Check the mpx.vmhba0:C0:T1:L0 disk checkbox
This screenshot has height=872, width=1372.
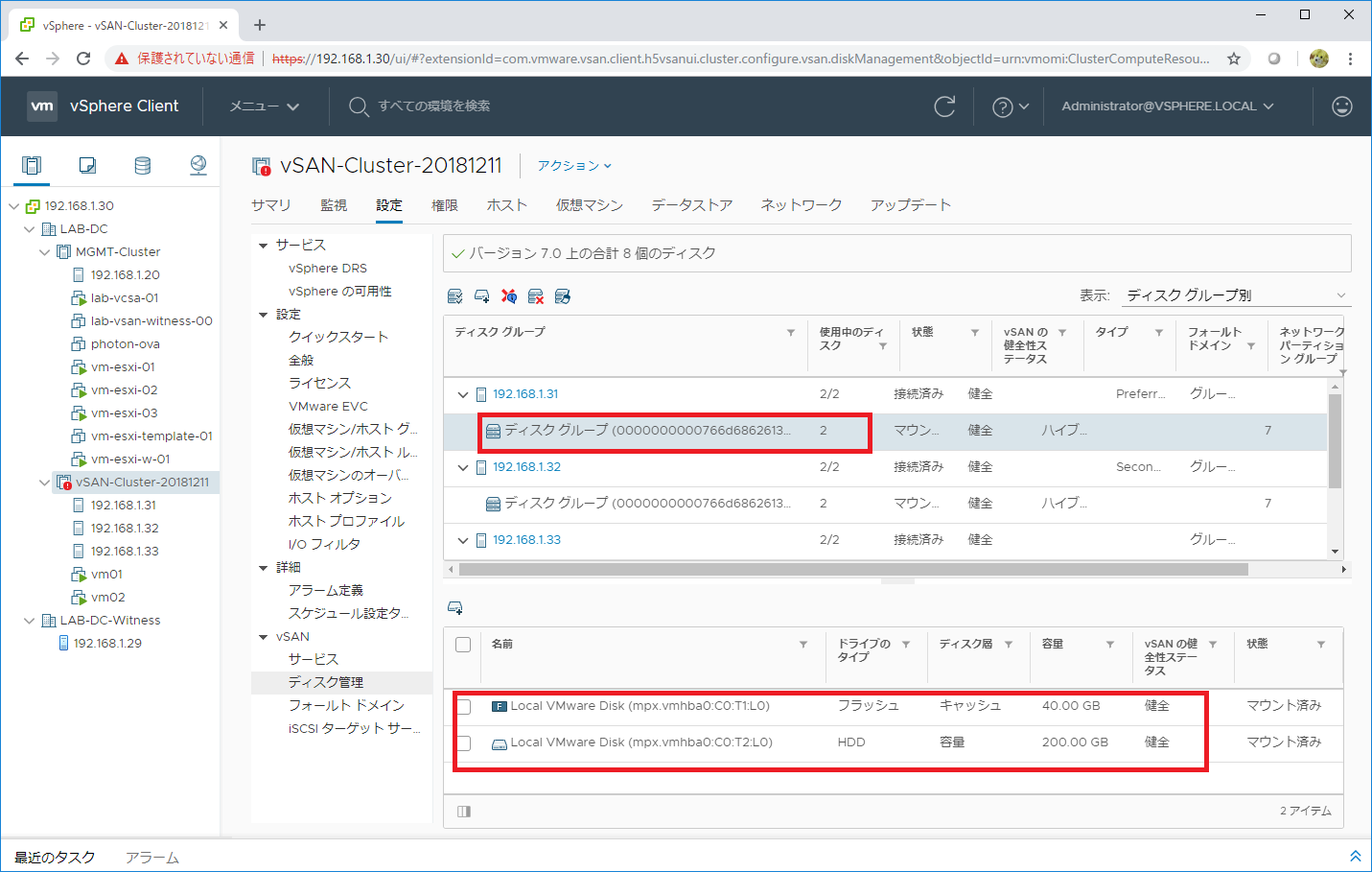point(464,707)
